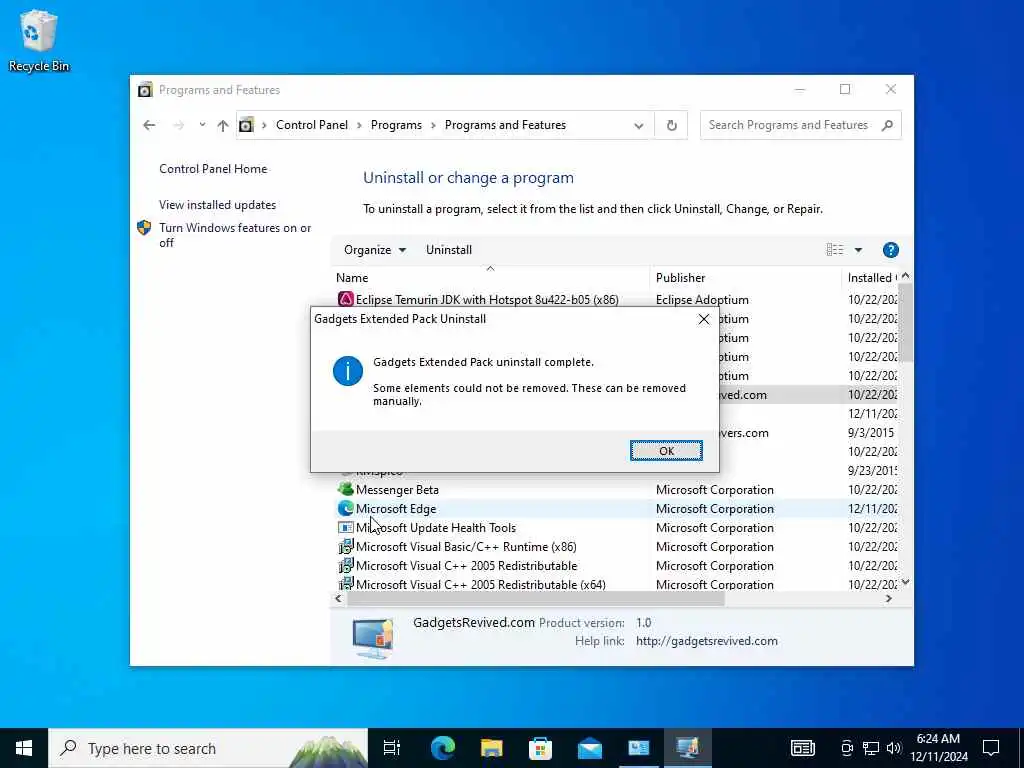Expand the address bar history dropdown
1024x768 pixels.
(639, 125)
